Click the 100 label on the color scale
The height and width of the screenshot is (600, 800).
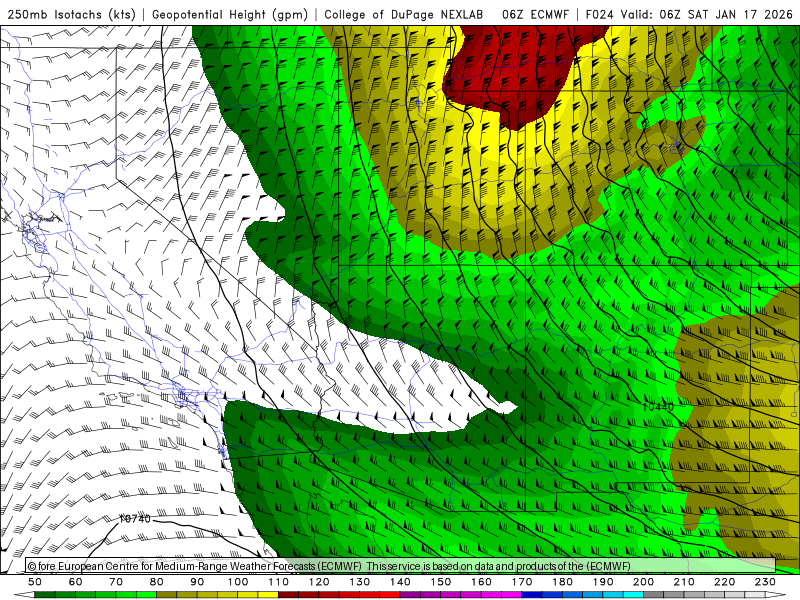238,582
